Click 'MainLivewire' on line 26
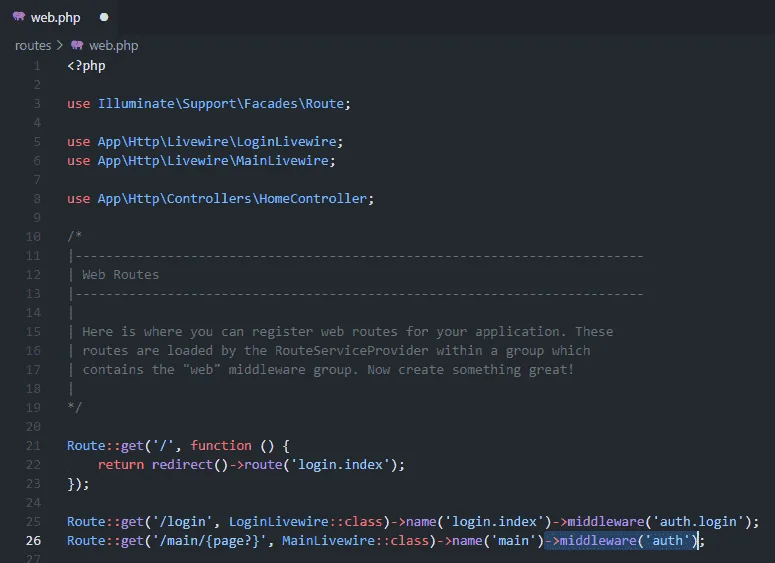Image resolution: width=775 pixels, height=563 pixels. pos(328,541)
